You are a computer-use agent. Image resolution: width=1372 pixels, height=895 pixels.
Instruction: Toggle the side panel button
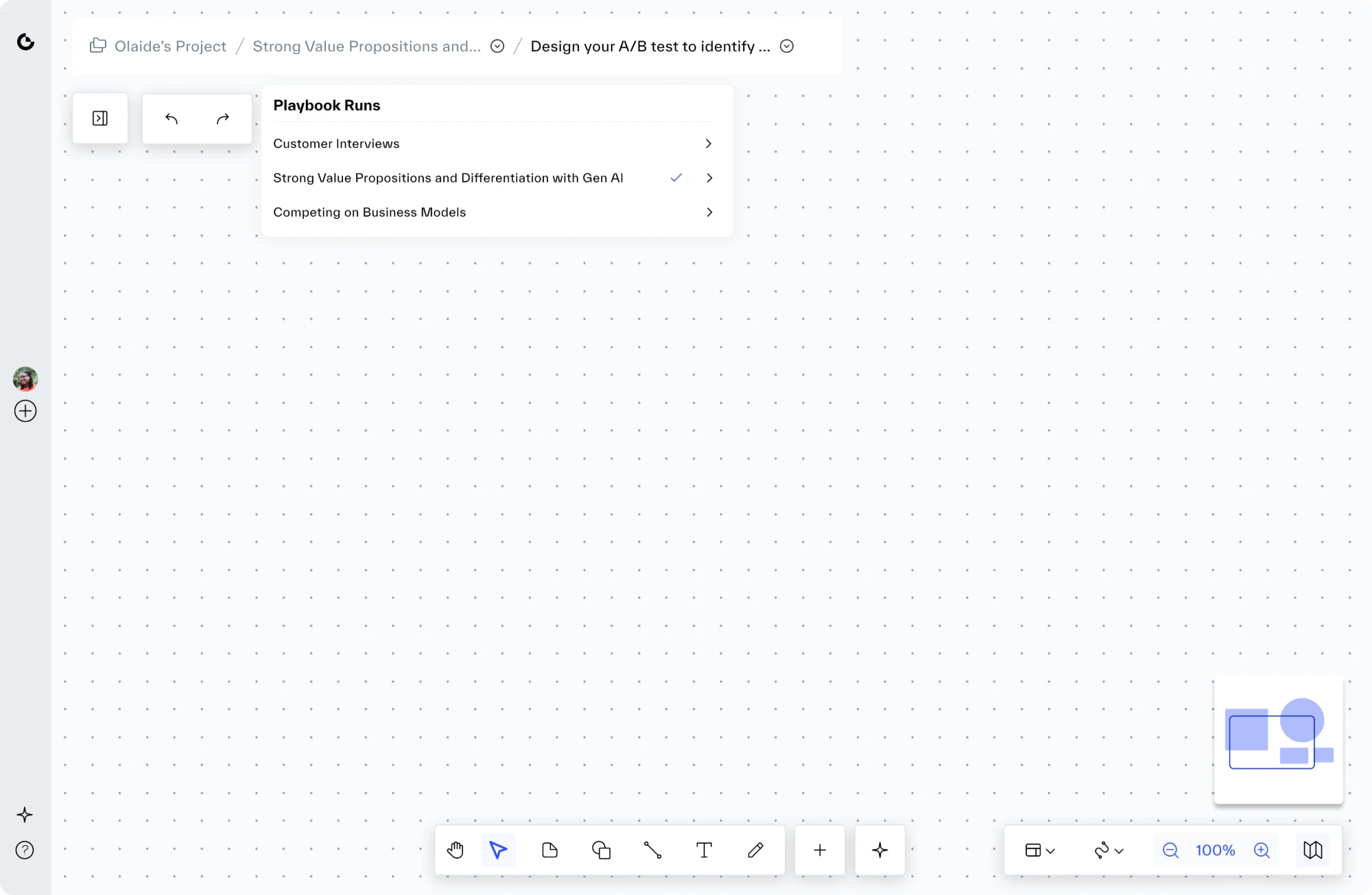pos(100,118)
